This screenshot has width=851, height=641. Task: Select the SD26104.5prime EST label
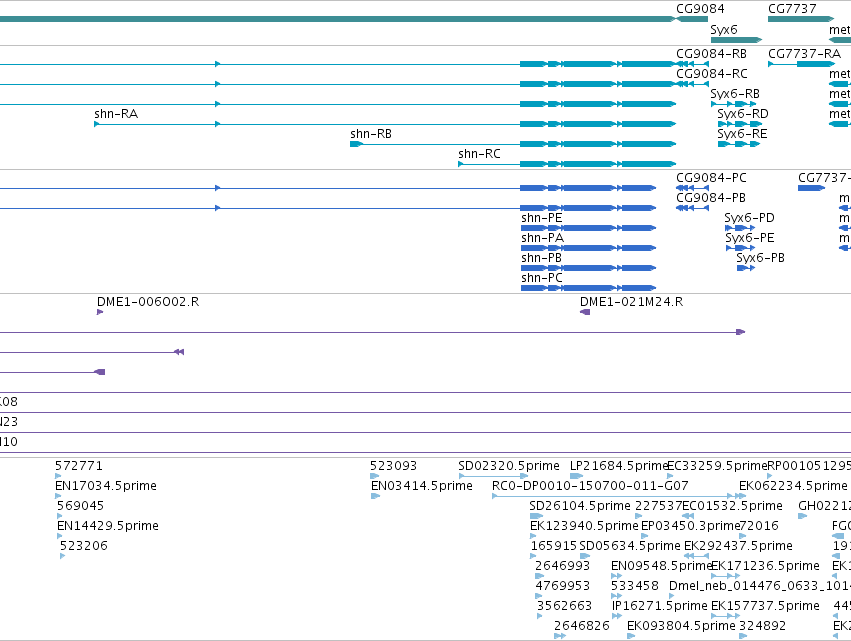pos(580,506)
